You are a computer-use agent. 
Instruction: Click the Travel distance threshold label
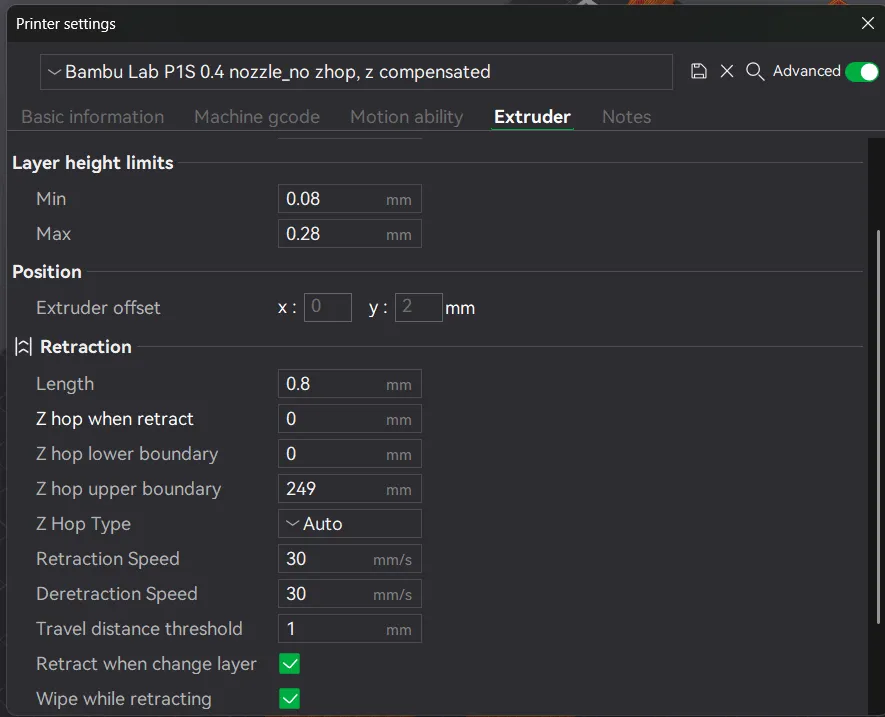point(139,629)
